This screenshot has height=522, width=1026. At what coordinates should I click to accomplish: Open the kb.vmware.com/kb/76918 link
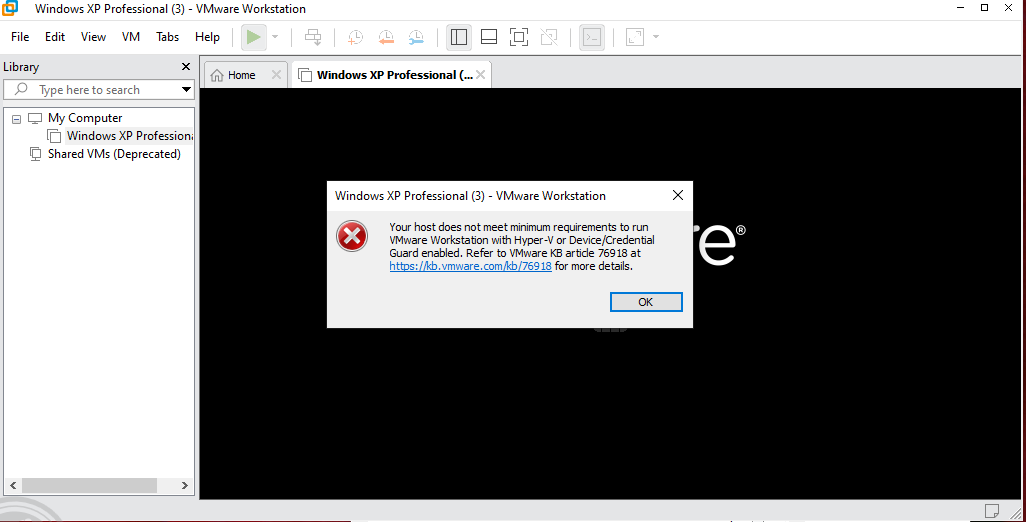click(x=470, y=266)
